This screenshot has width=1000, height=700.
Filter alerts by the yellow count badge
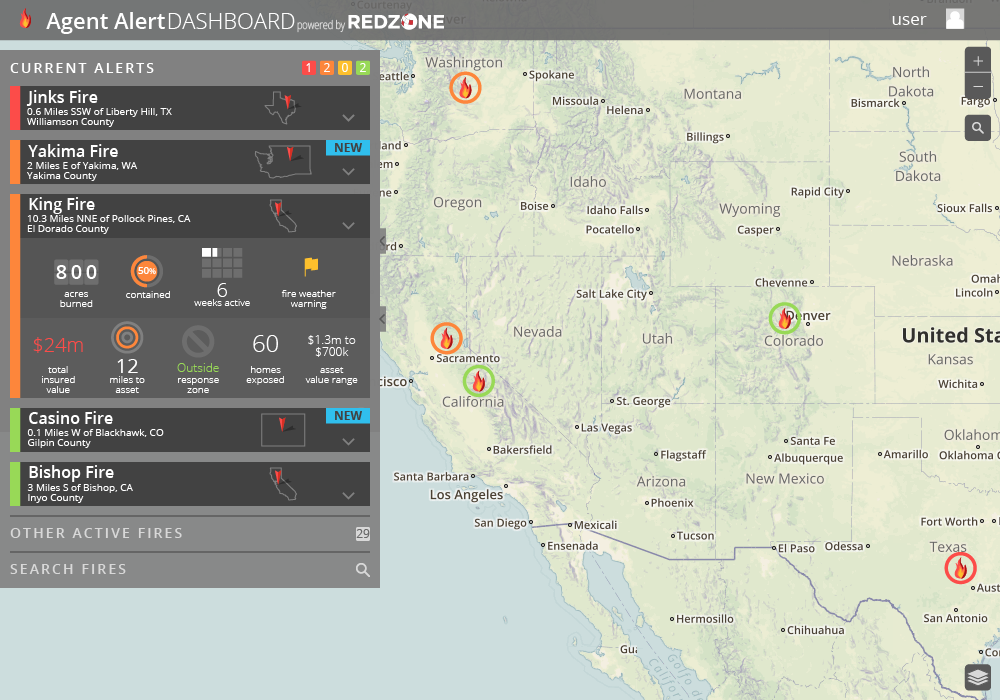click(344, 68)
